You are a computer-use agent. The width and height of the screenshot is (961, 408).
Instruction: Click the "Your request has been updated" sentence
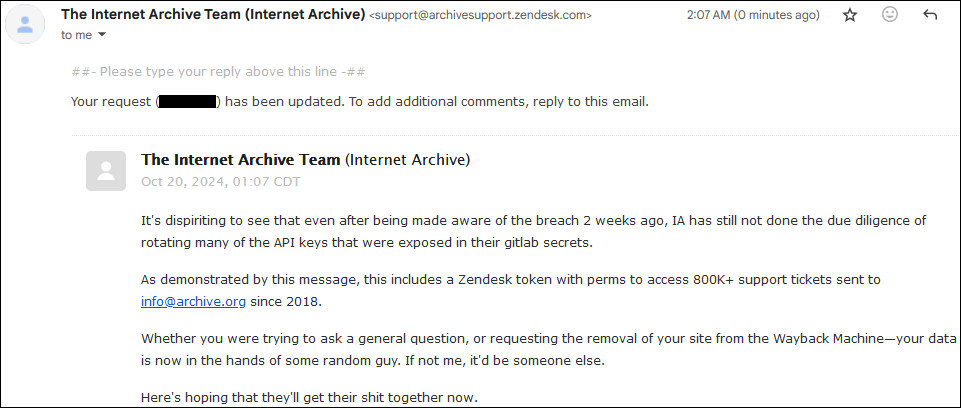click(x=360, y=102)
